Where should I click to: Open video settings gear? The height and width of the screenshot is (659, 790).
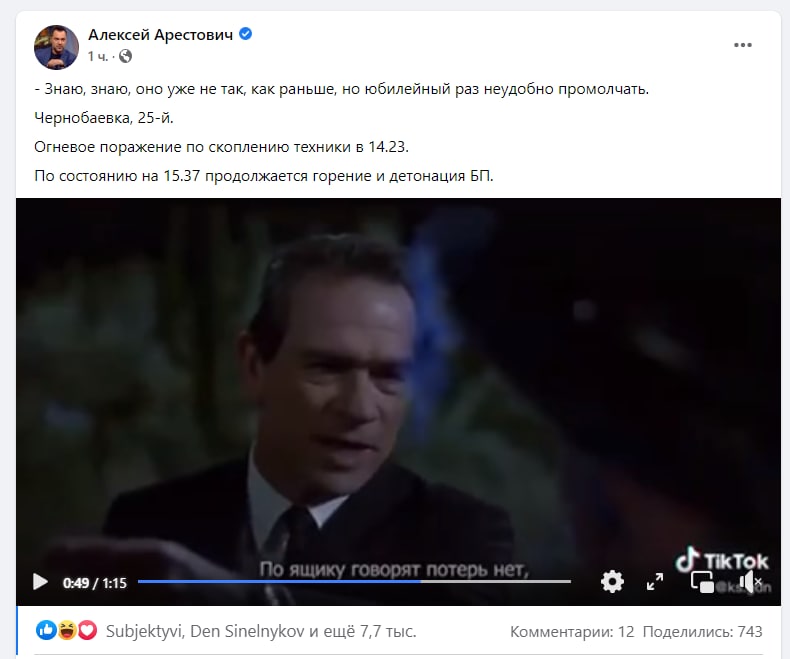point(612,581)
